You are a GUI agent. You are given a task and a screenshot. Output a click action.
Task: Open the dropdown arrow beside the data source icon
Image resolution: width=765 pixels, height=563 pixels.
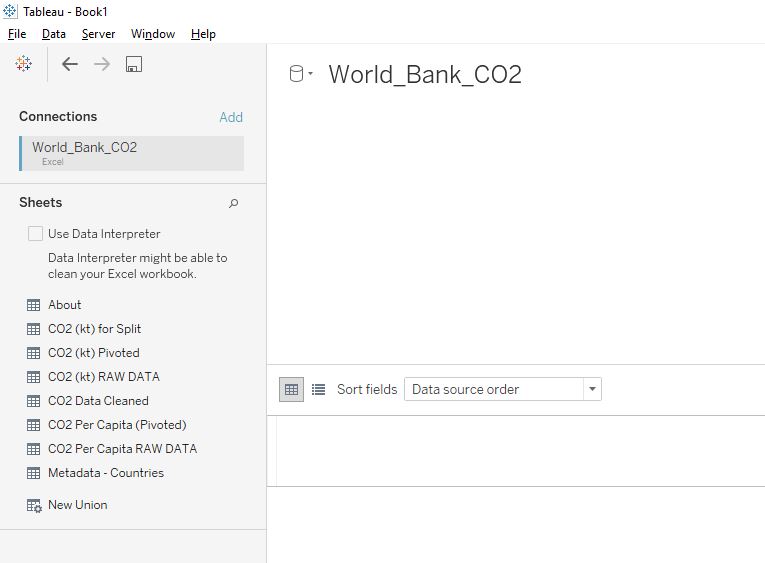310,74
